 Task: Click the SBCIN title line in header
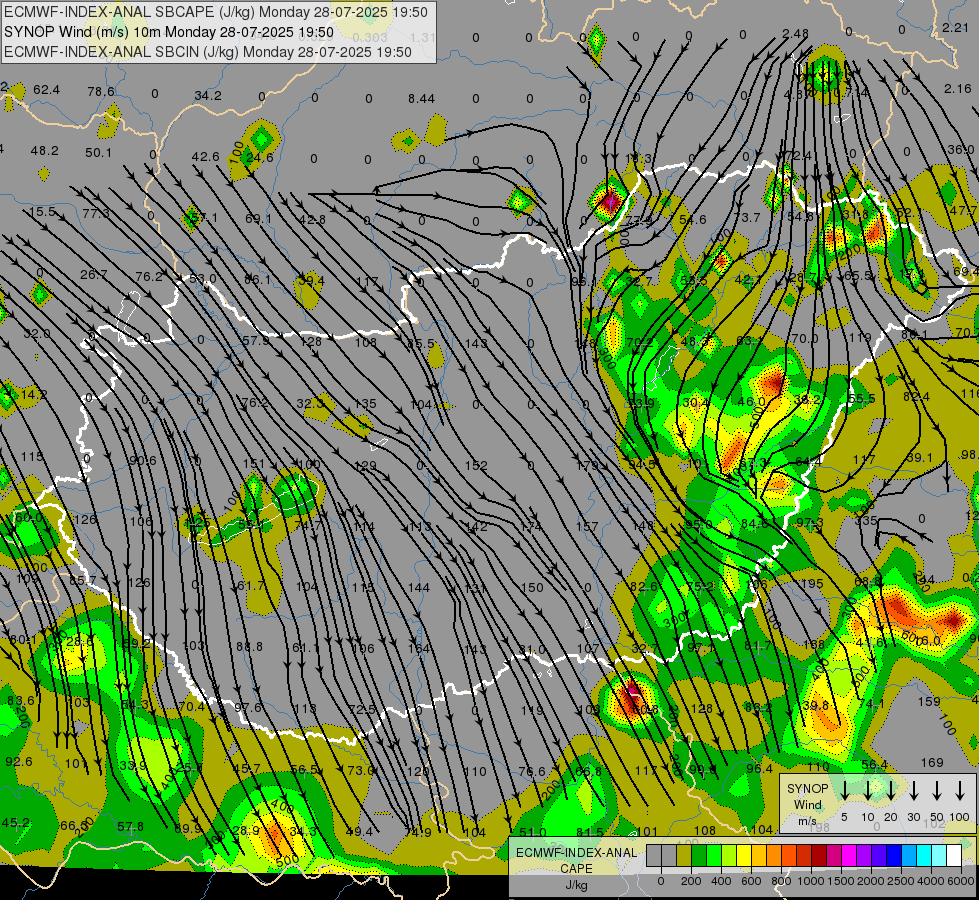pyautogui.click(x=208, y=52)
